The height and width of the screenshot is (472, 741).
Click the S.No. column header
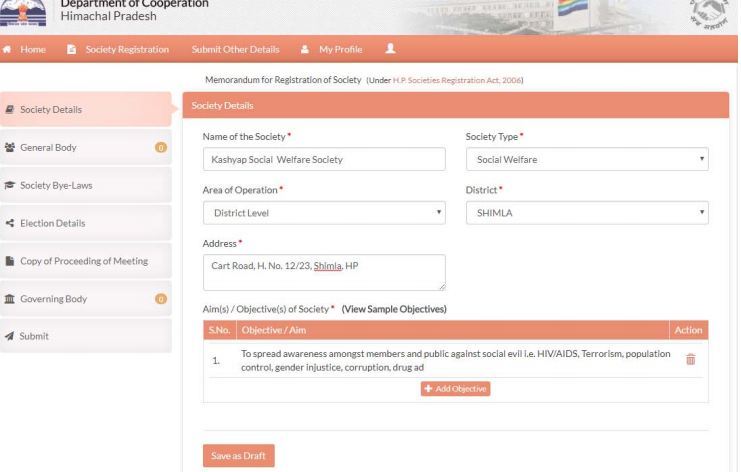(x=220, y=330)
